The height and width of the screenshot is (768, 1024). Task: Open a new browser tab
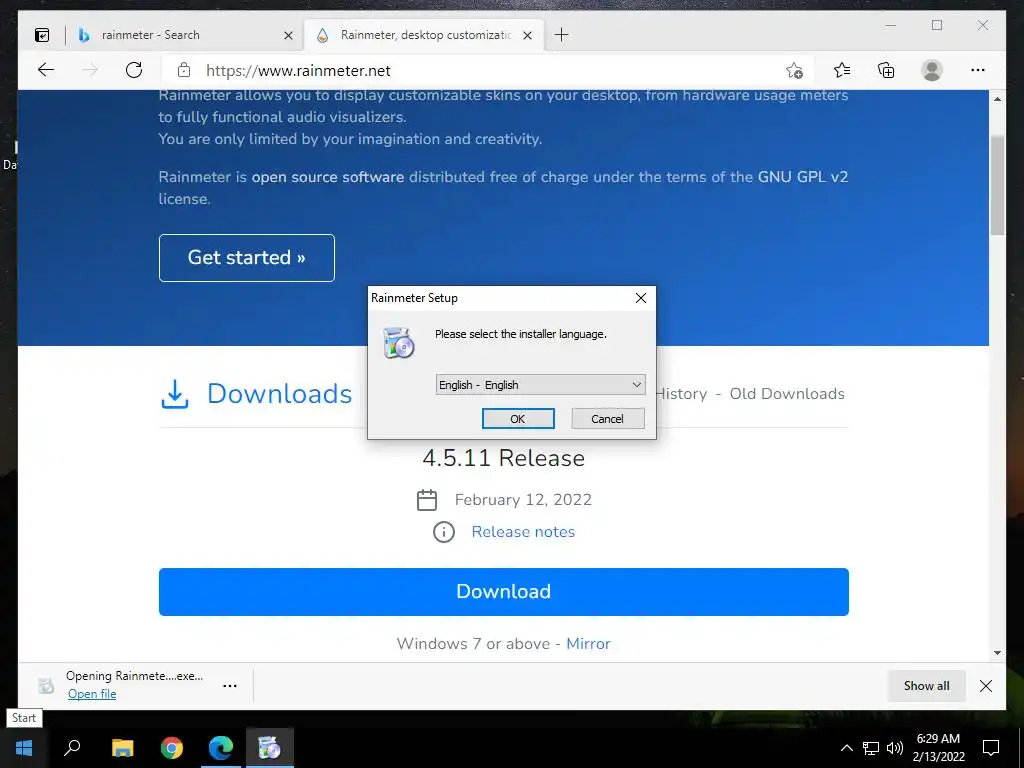click(x=562, y=35)
